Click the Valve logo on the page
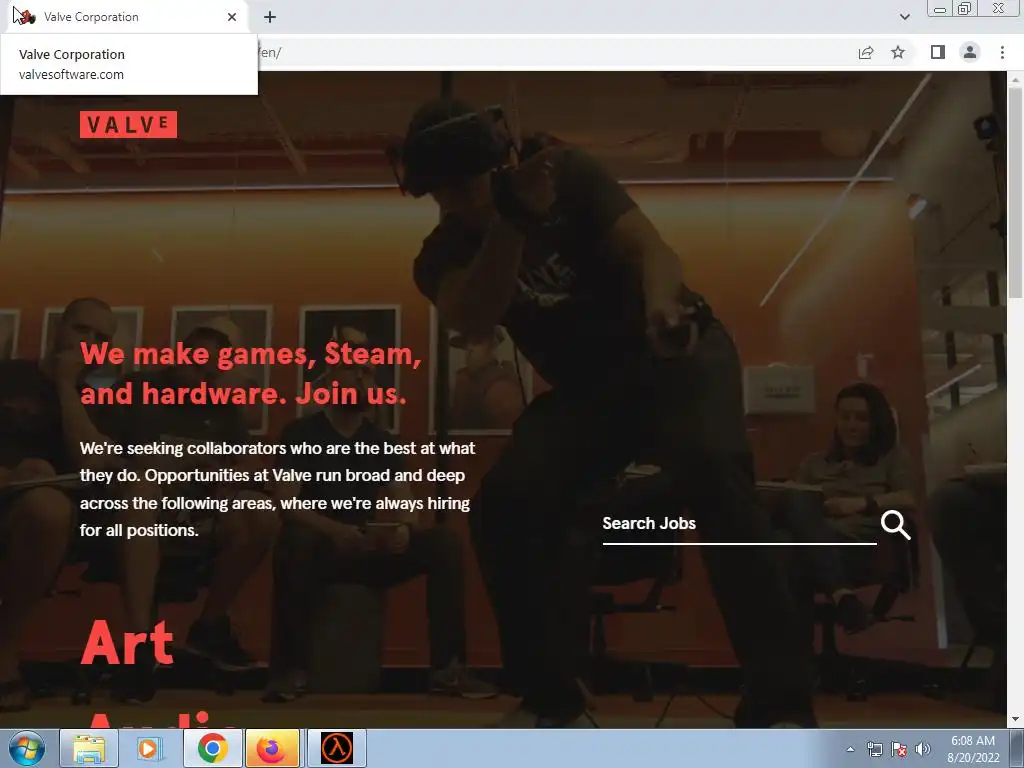1024x768 pixels. tap(129, 125)
